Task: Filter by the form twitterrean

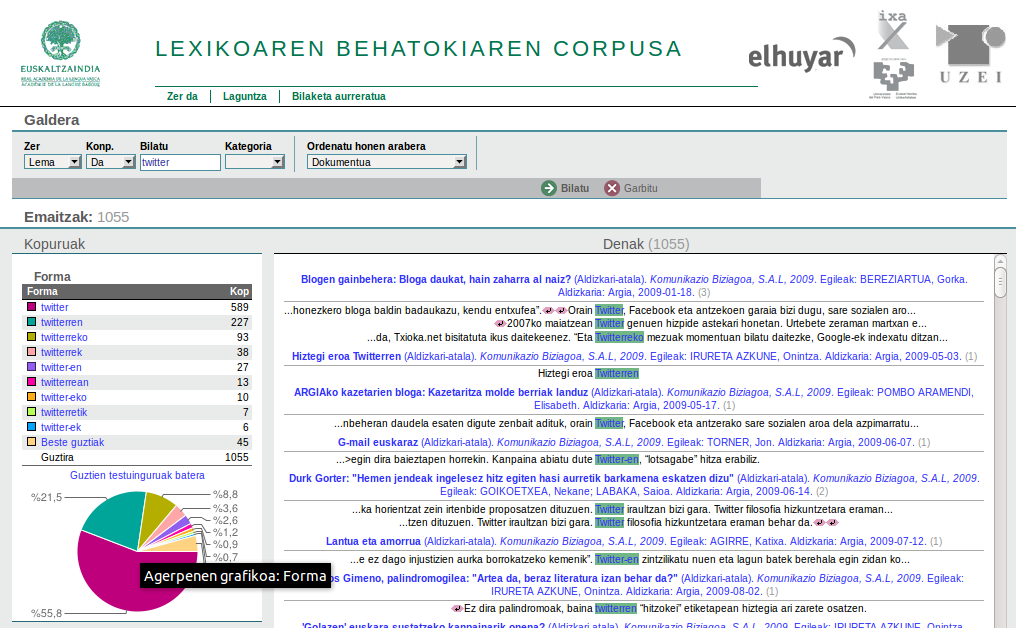Action: [x=65, y=382]
